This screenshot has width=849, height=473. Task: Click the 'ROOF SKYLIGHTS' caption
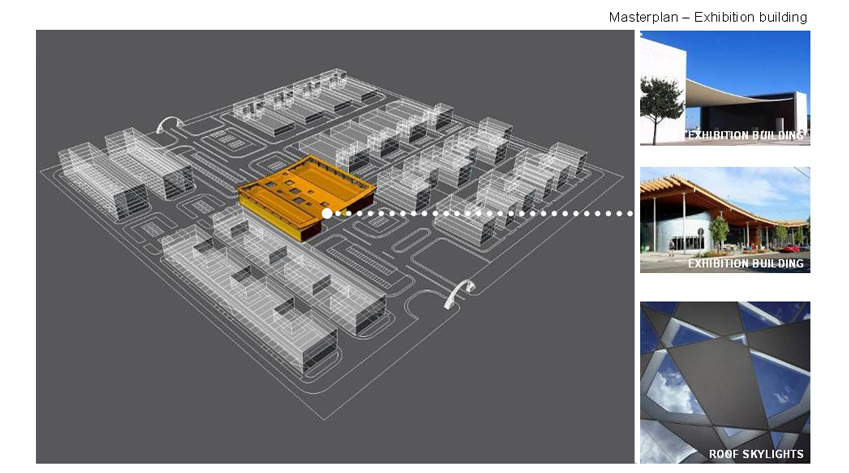coord(756,454)
